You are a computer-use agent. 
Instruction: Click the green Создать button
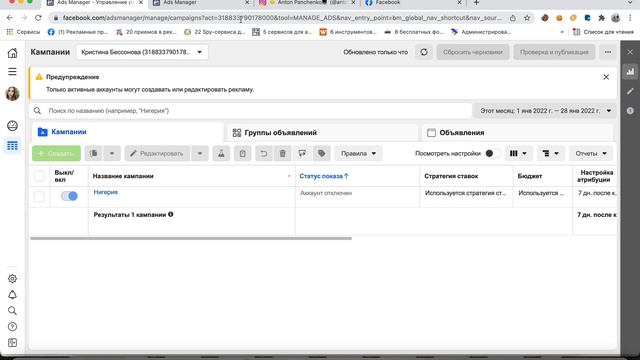[x=56, y=153]
